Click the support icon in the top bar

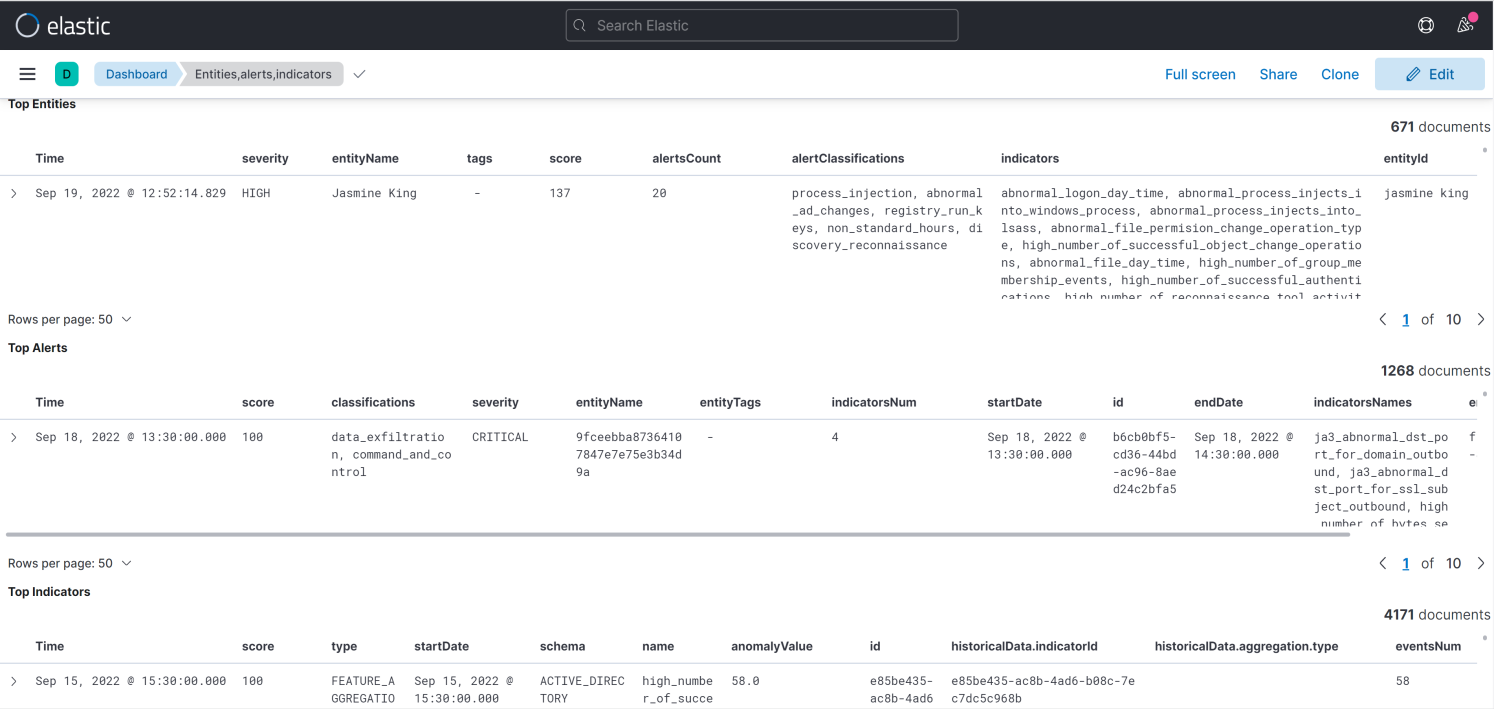[1426, 25]
